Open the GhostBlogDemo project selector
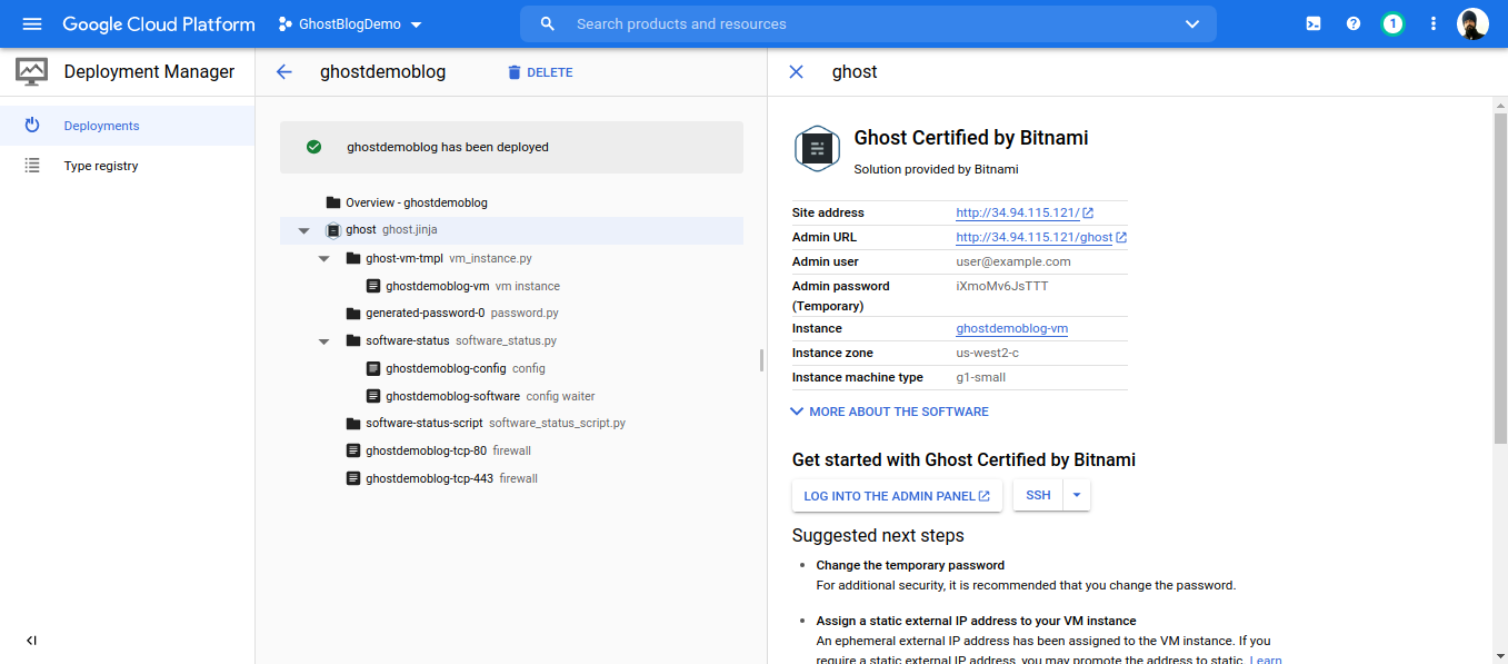The width and height of the screenshot is (1508, 664). [349, 23]
